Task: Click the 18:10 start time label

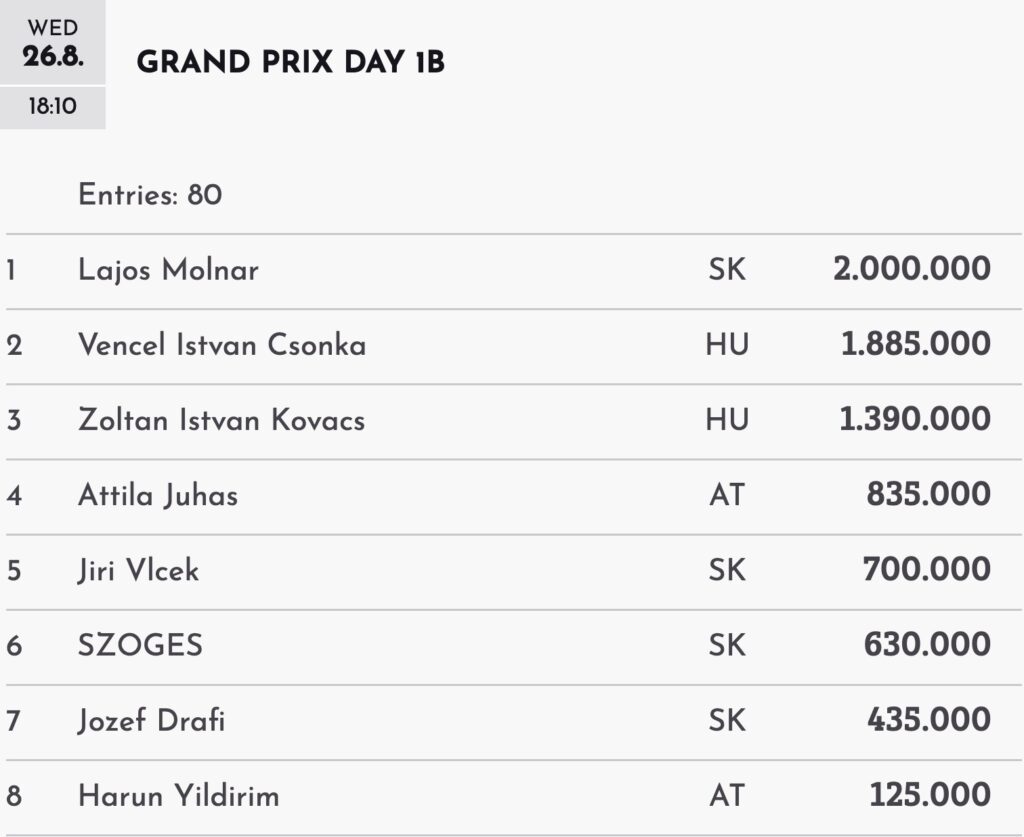Action: (x=52, y=106)
